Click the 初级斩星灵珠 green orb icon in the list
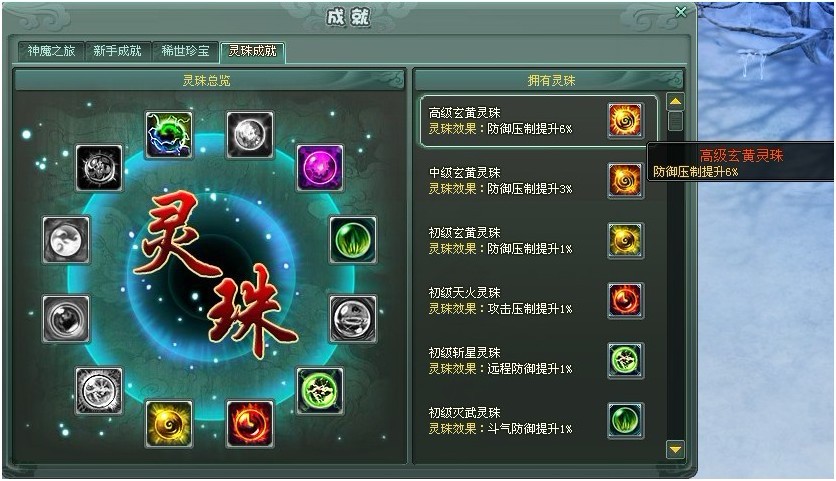Screen dimensions: 836x481 click(x=625, y=360)
